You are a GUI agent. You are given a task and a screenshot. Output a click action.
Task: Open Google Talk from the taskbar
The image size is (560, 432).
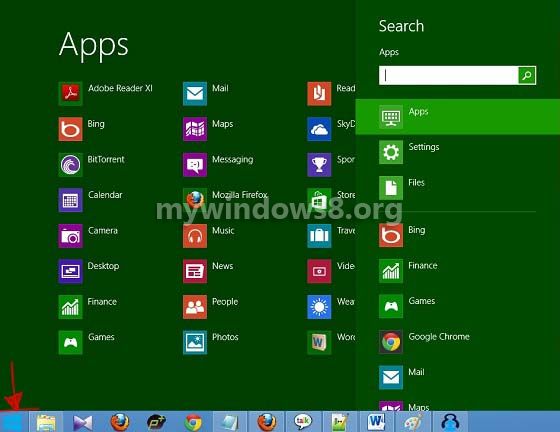pos(303,422)
